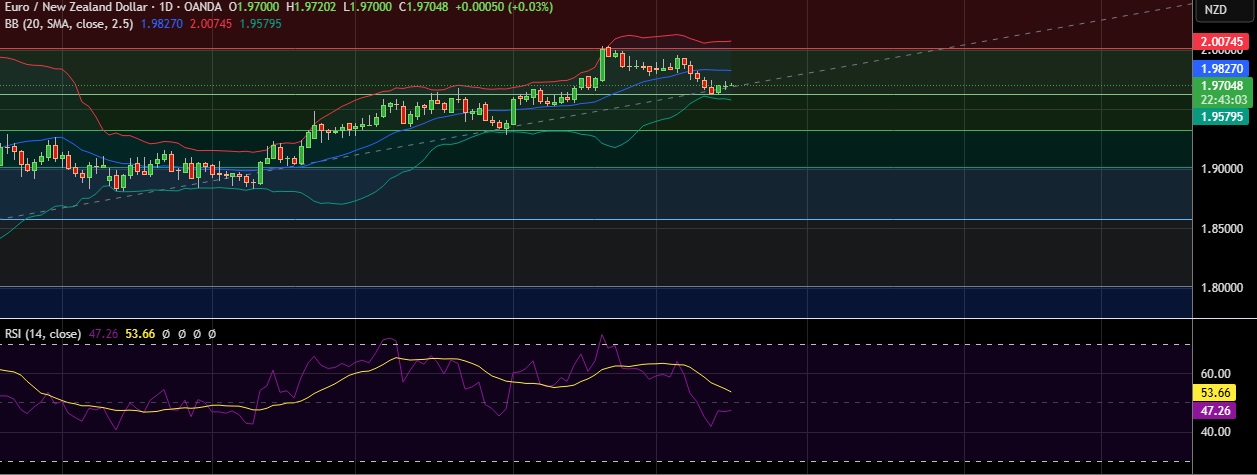This screenshot has height=475, width=1257.
Task: Open the NZD currency selector
Action: tap(1215, 10)
